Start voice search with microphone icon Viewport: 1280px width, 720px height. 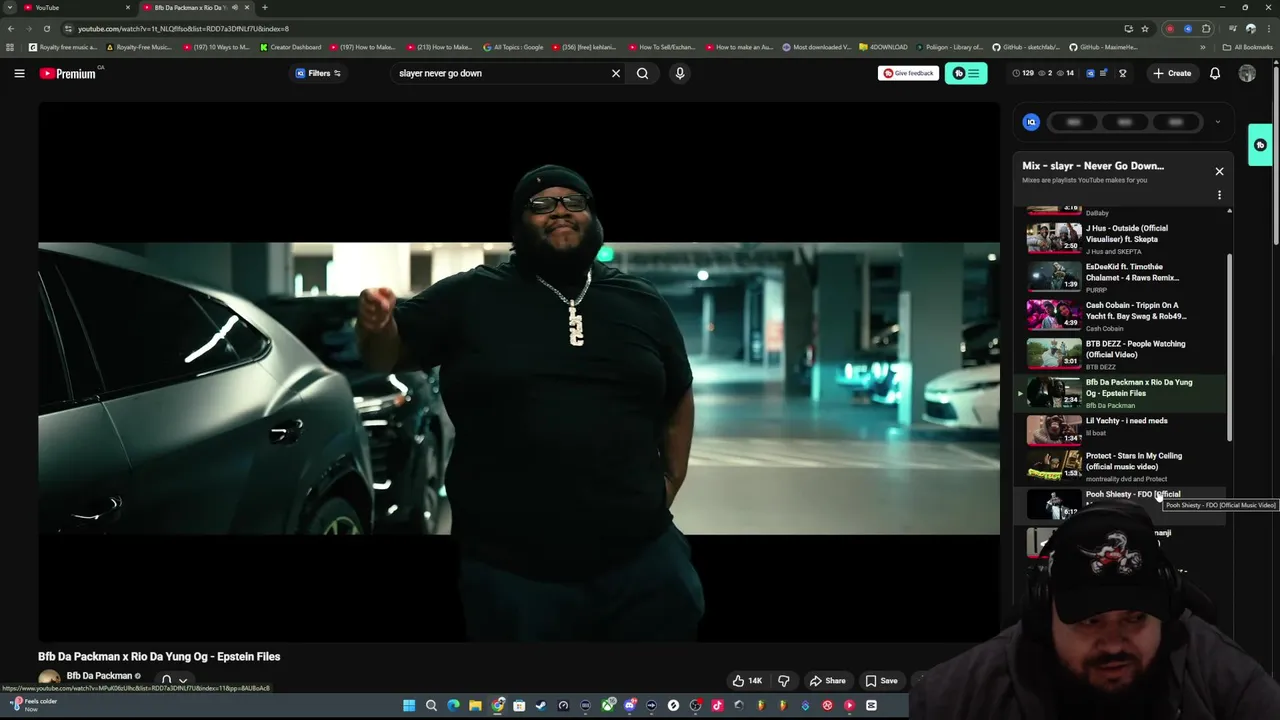click(x=680, y=73)
